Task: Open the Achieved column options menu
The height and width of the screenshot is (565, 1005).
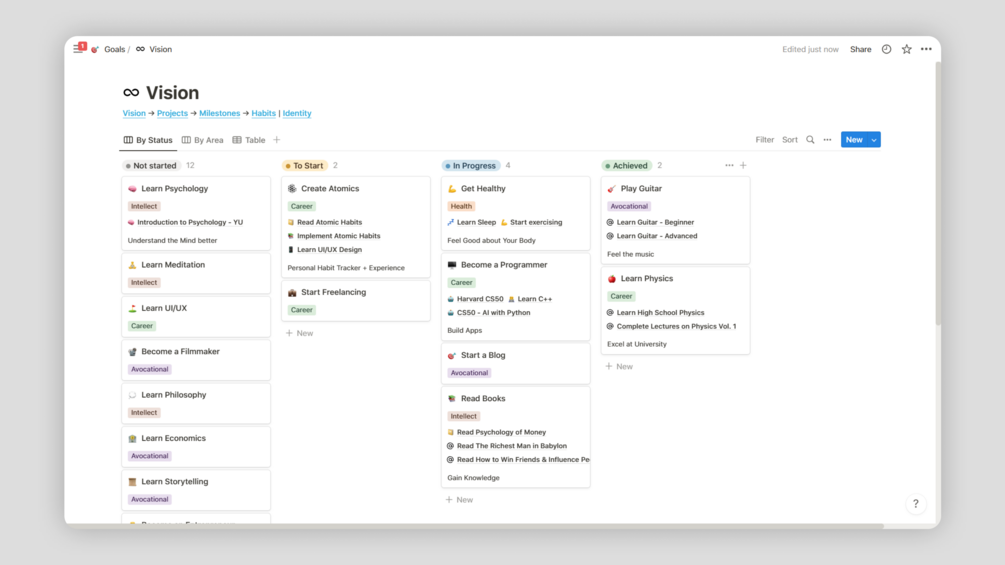Action: pos(729,165)
